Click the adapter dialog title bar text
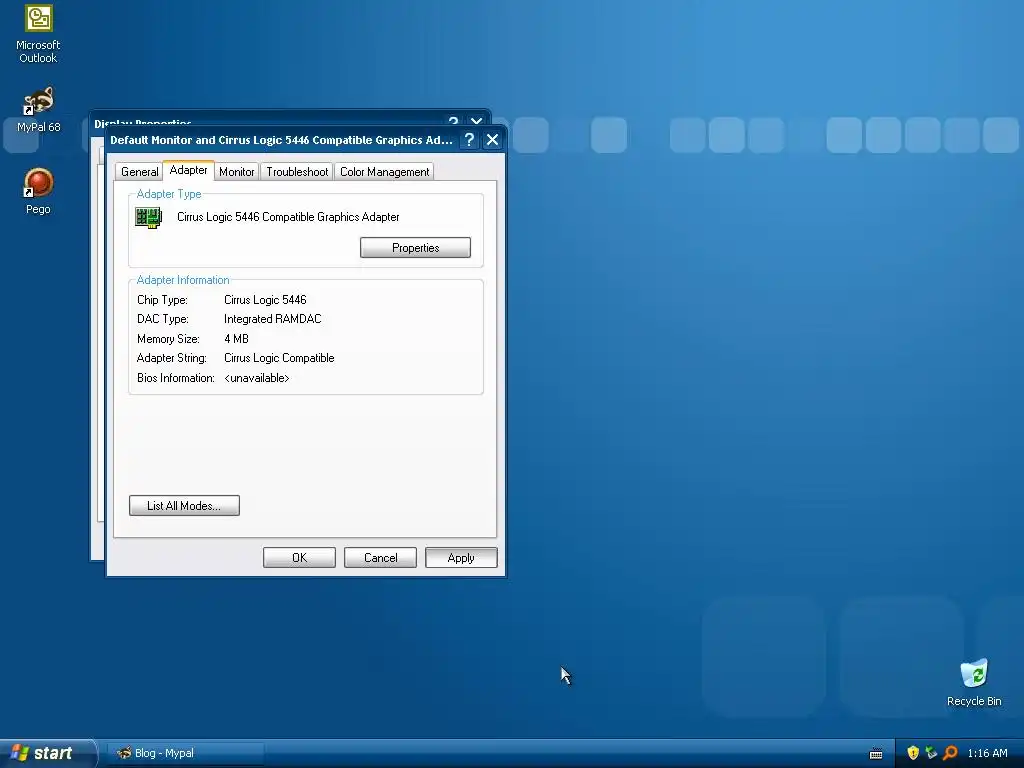Image resolution: width=1024 pixels, height=768 pixels. (281, 140)
